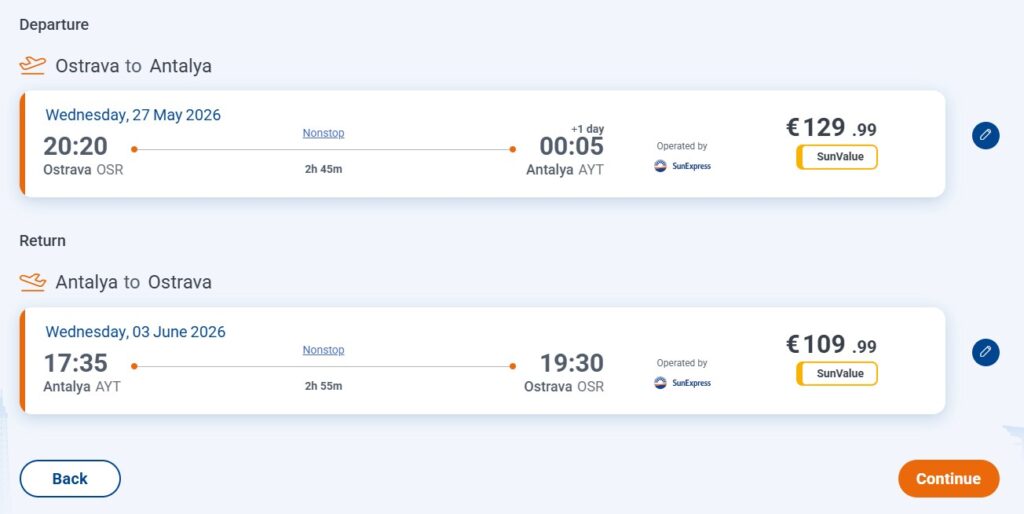Click SunExpress logo on the return flight
This screenshot has width=1024, height=514.
(x=682, y=383)
